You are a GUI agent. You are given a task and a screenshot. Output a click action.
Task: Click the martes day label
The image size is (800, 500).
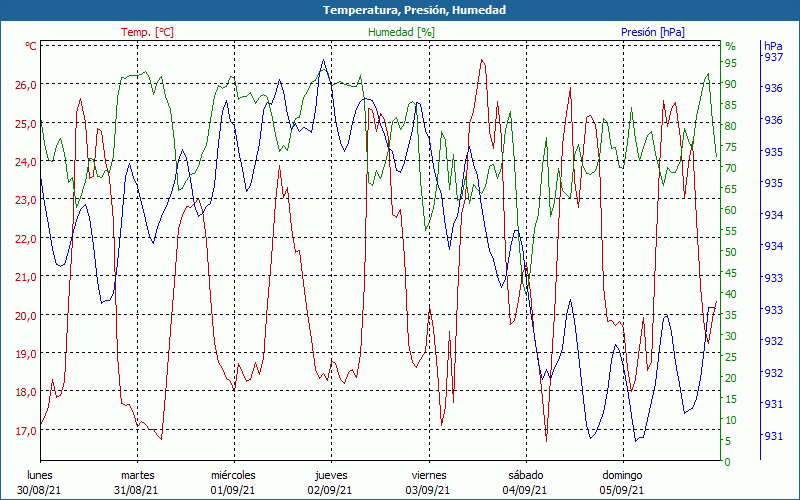tap(137, 475)
